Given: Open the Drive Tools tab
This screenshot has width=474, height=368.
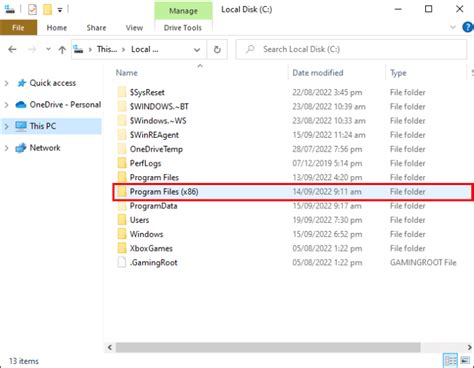Looking at the screenshot, I should [183, 28].
